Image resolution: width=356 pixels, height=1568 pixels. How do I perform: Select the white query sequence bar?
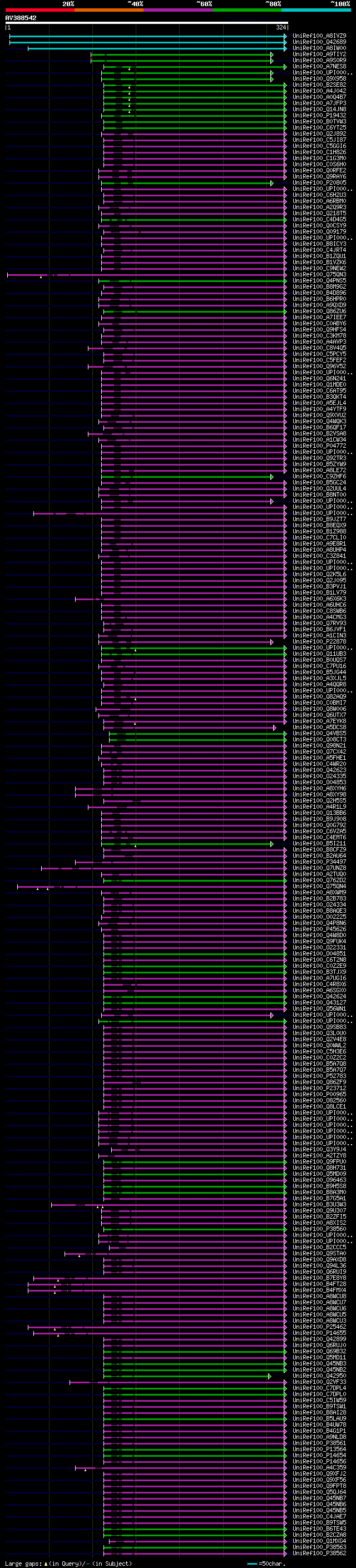point(147,22)
